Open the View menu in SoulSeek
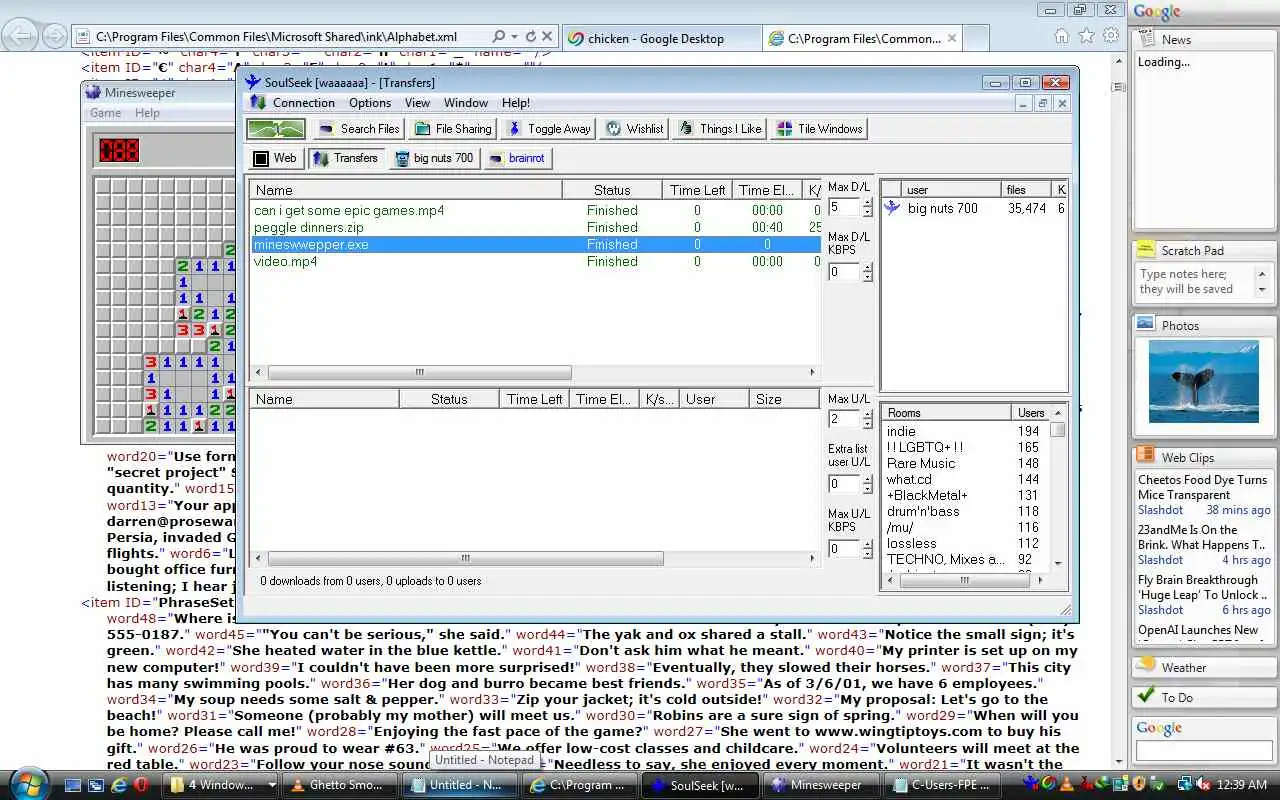Screen dimensions: 1280x800 (417, 103)
